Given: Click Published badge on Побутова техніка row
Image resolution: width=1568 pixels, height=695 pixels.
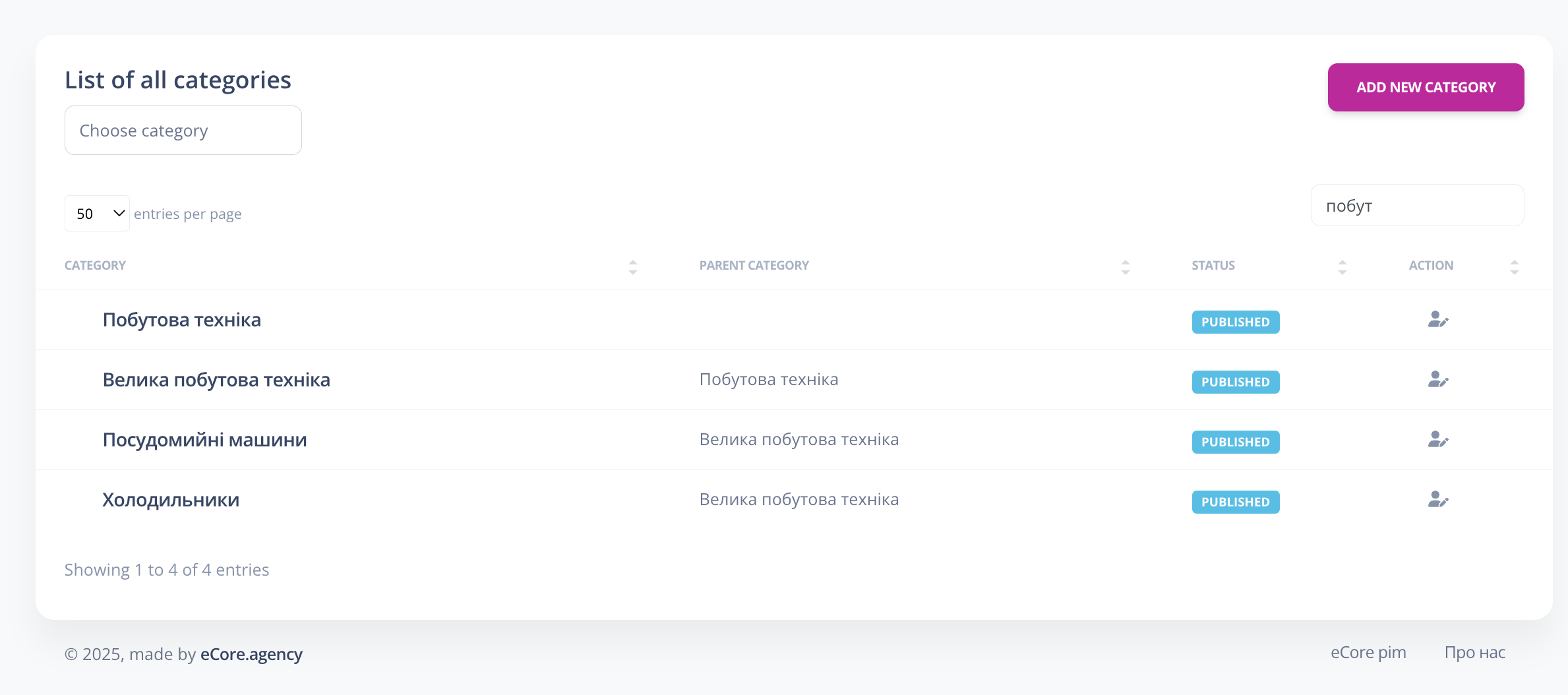Looking at the screenshot, I should tap(1235, 322).
